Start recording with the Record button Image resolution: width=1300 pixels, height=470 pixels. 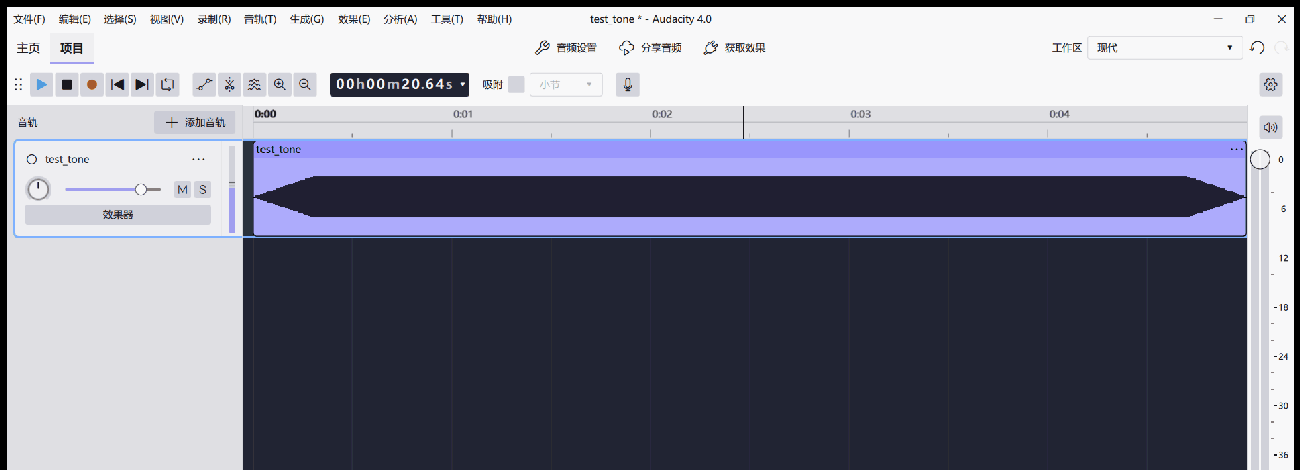[x=92, y=85]
